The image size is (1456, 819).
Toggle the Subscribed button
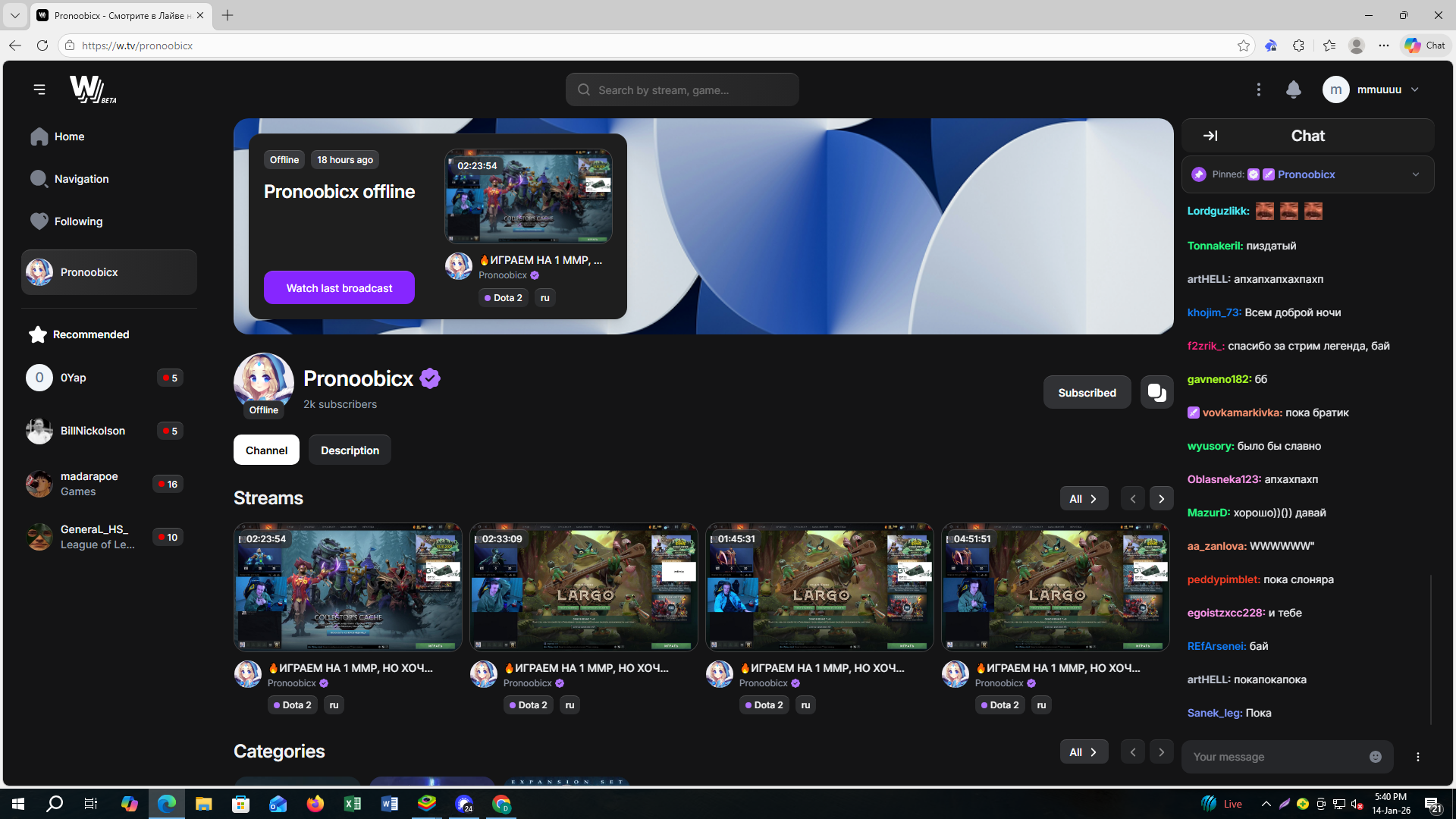[1087, 392]
